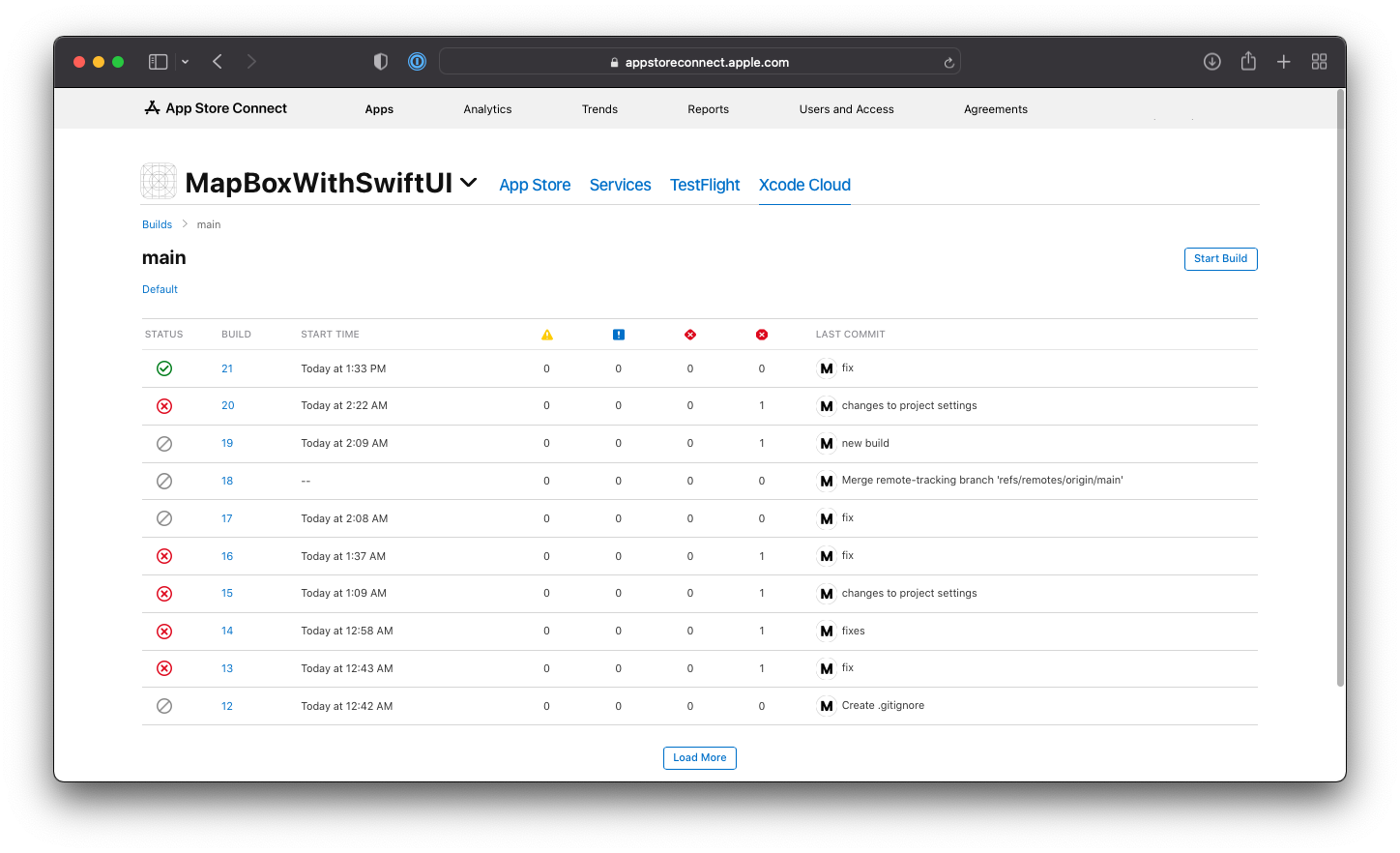
Task: Click the green success status icon for build 21
Action: pyautogui.click(x=164, y=368)
